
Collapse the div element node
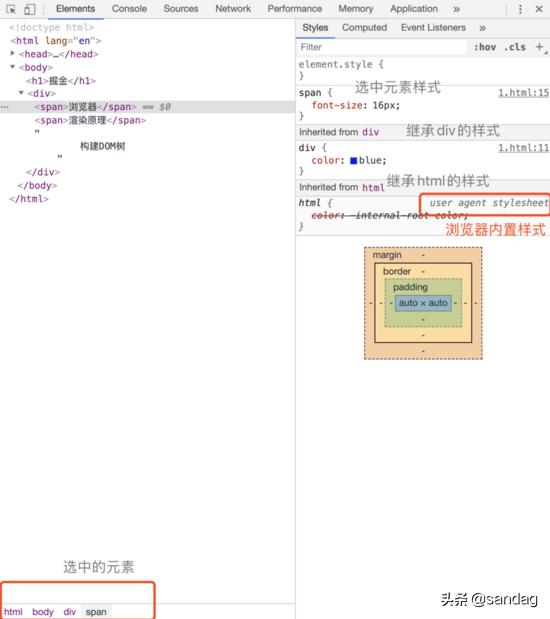[x=21, y=93]
